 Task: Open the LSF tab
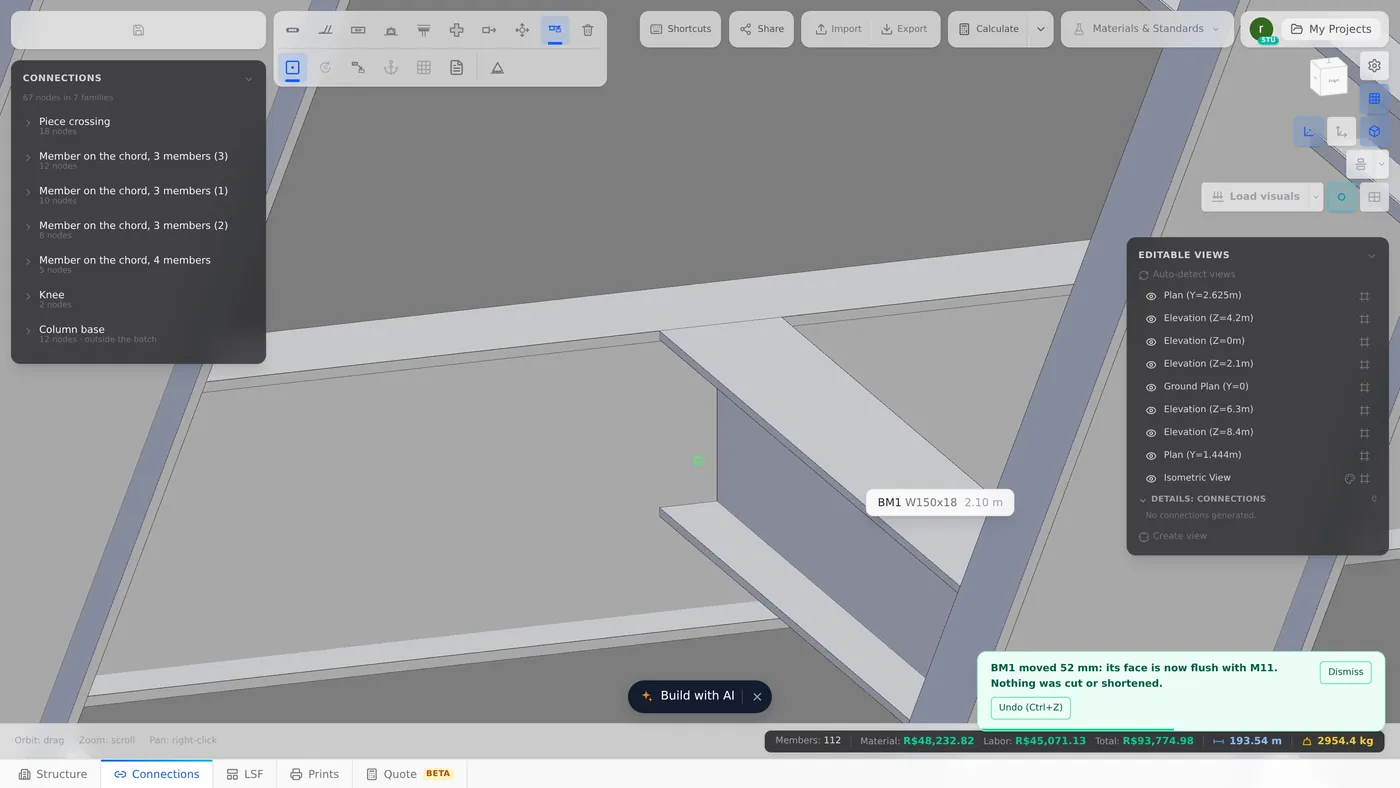(x=245, y=774)
